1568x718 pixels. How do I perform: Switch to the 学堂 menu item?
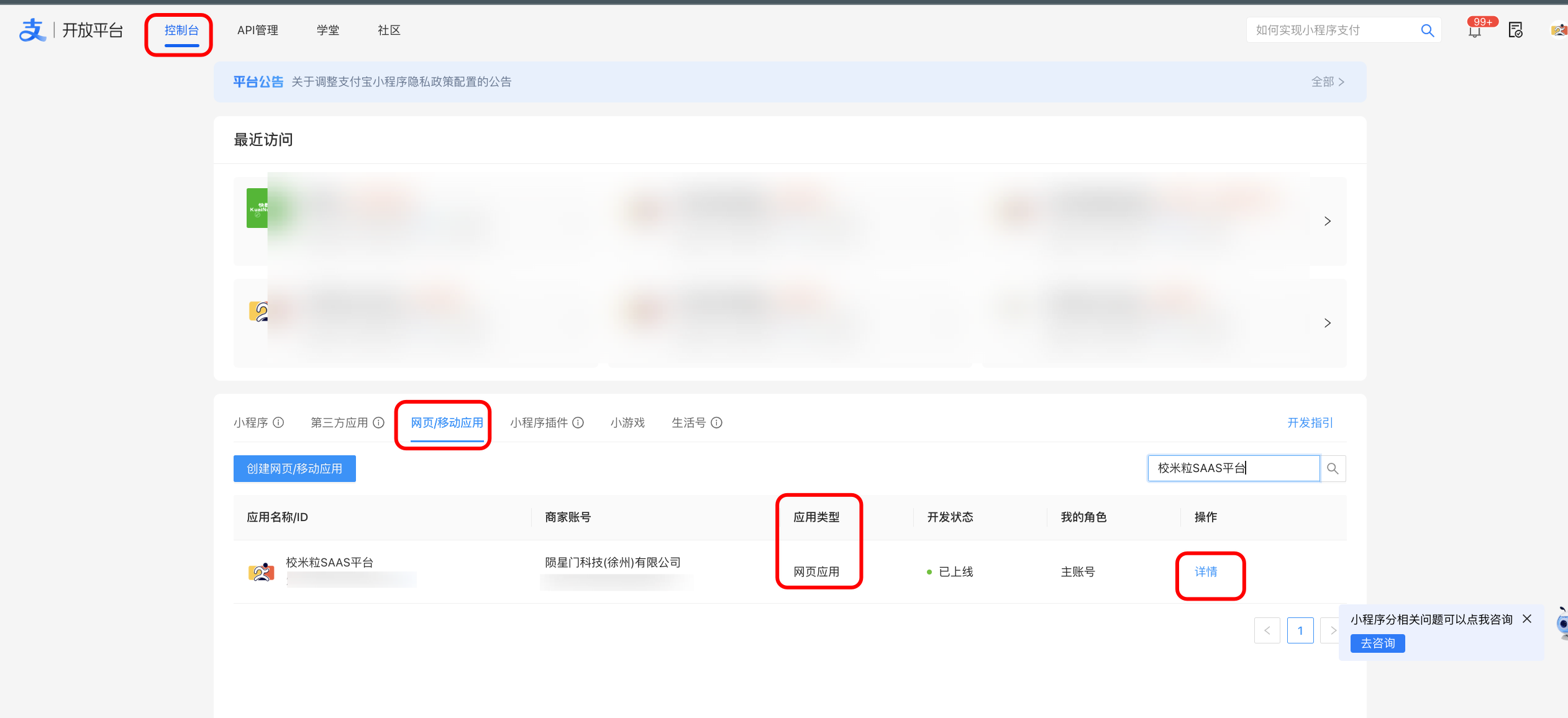pyautogui.click(x=328, y=30)
